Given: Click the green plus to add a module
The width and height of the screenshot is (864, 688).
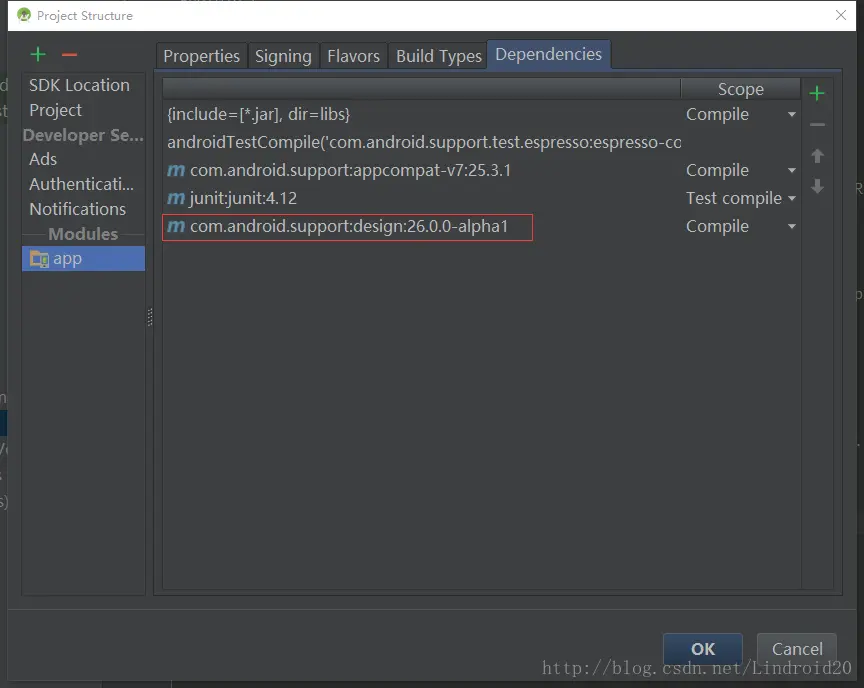Looking at the screenshot, I should (38, 55).
